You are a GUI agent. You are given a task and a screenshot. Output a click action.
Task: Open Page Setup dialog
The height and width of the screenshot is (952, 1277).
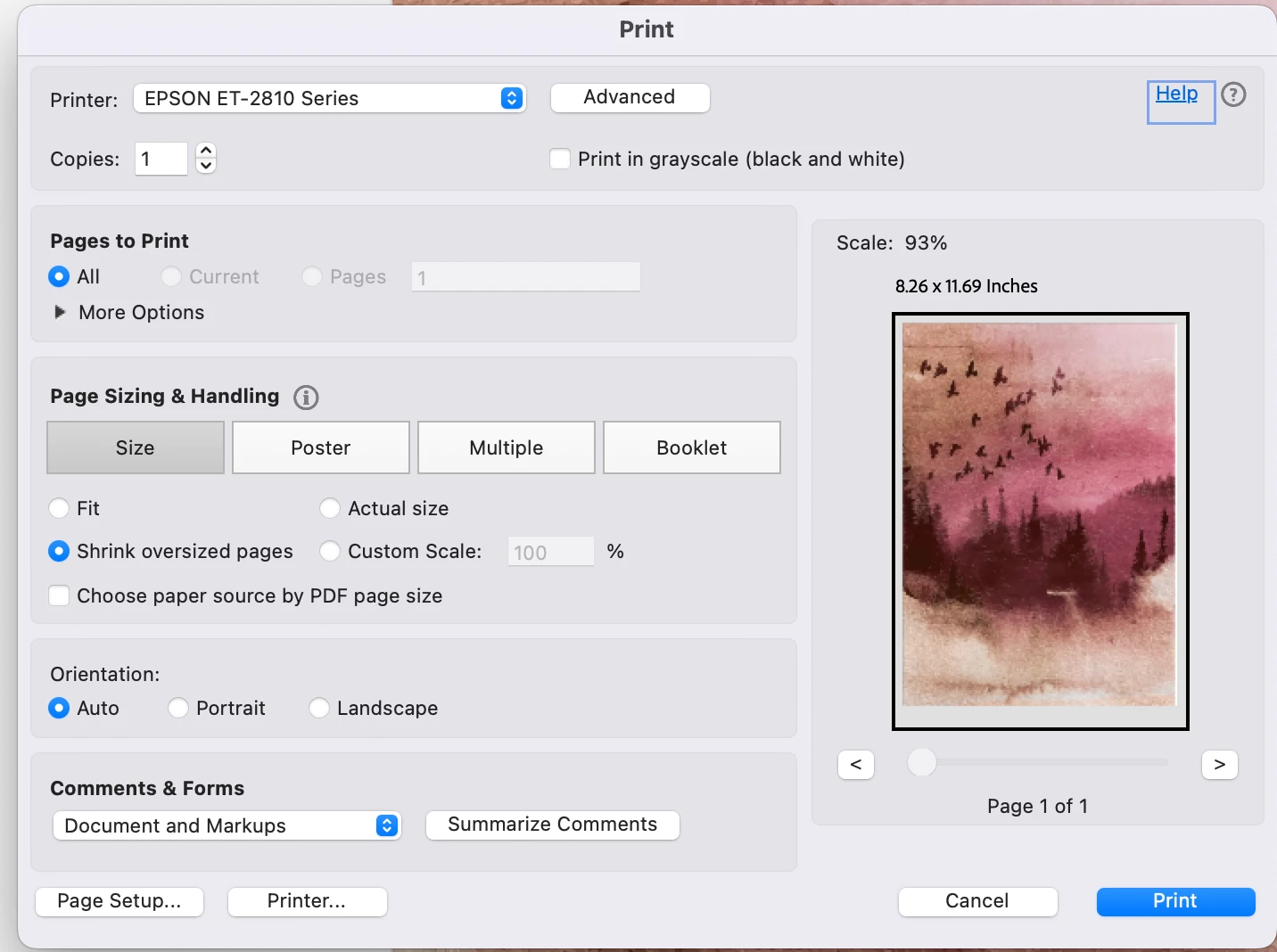[x=119, y=901]
